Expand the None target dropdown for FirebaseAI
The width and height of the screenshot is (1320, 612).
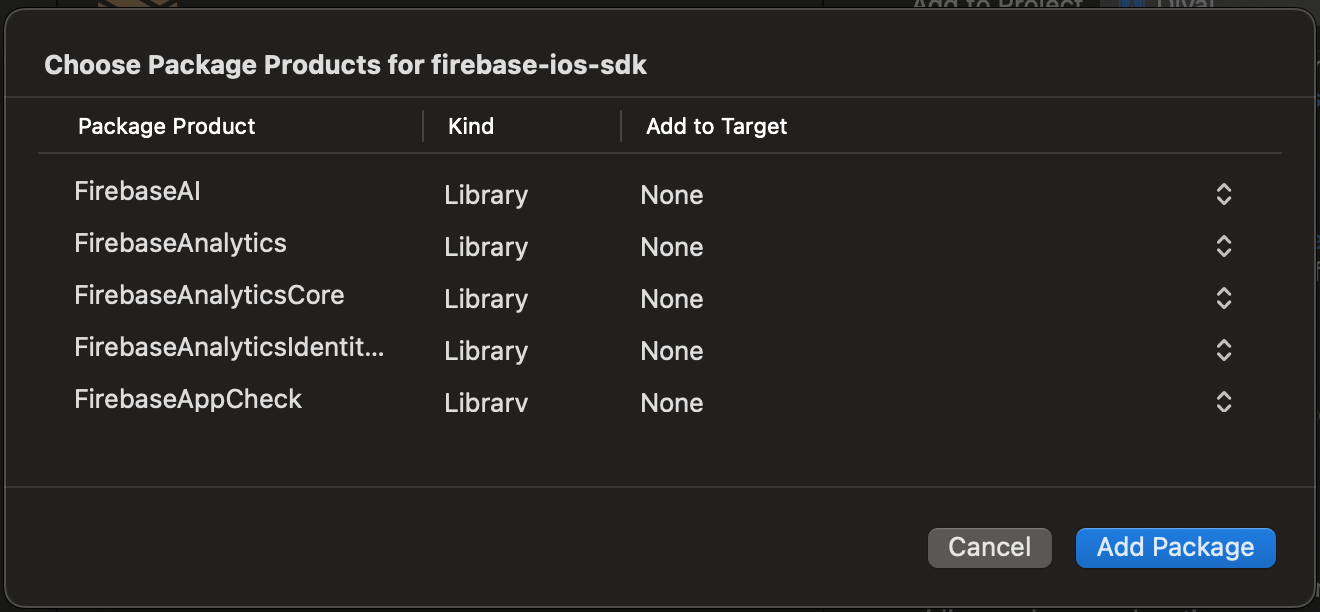point(672,195)
